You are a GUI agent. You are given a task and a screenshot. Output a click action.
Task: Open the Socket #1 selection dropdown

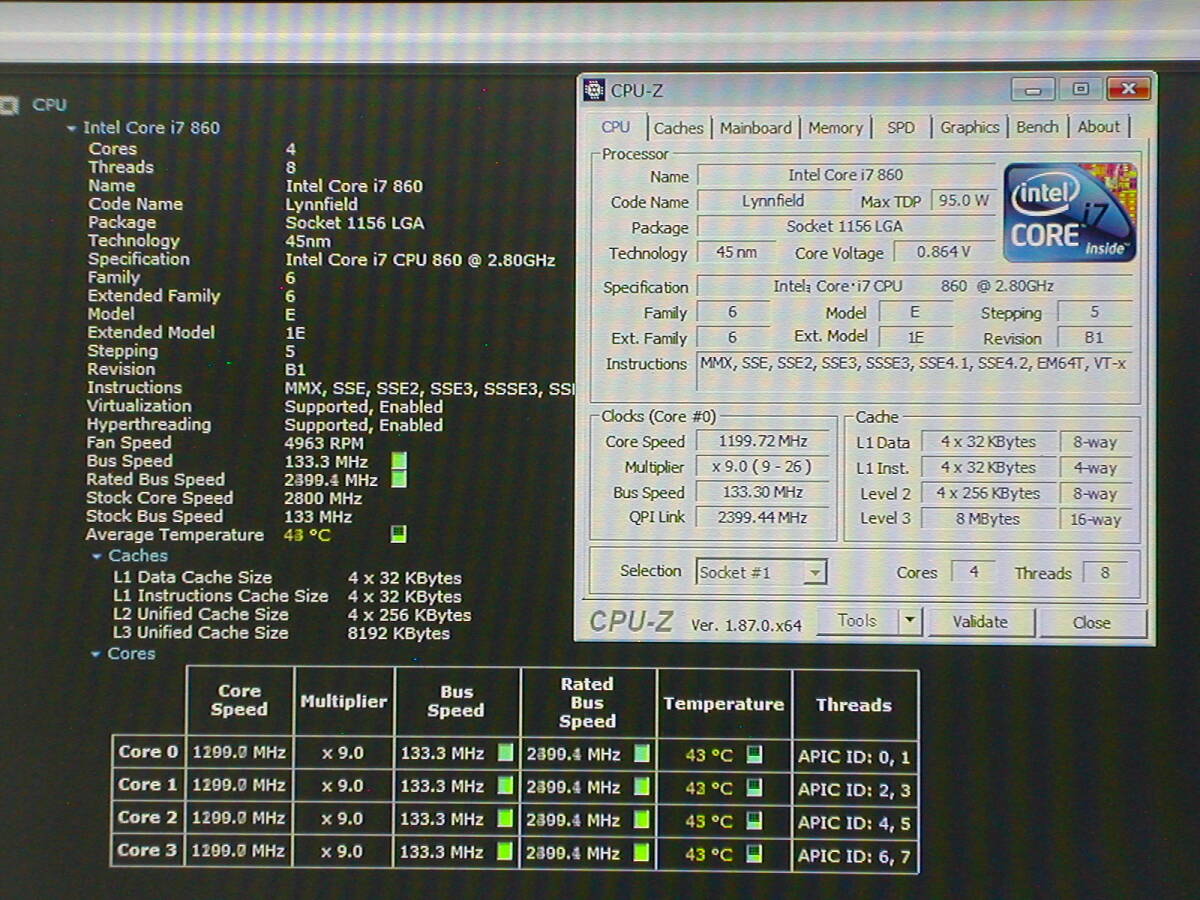[x=815, y=573]
